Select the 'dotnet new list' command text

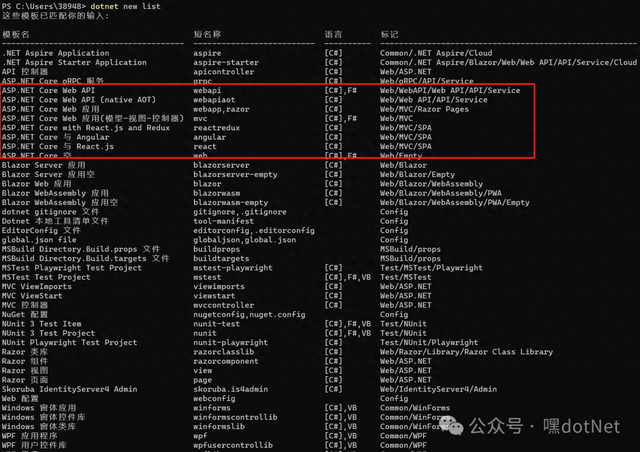pos(125,6)
